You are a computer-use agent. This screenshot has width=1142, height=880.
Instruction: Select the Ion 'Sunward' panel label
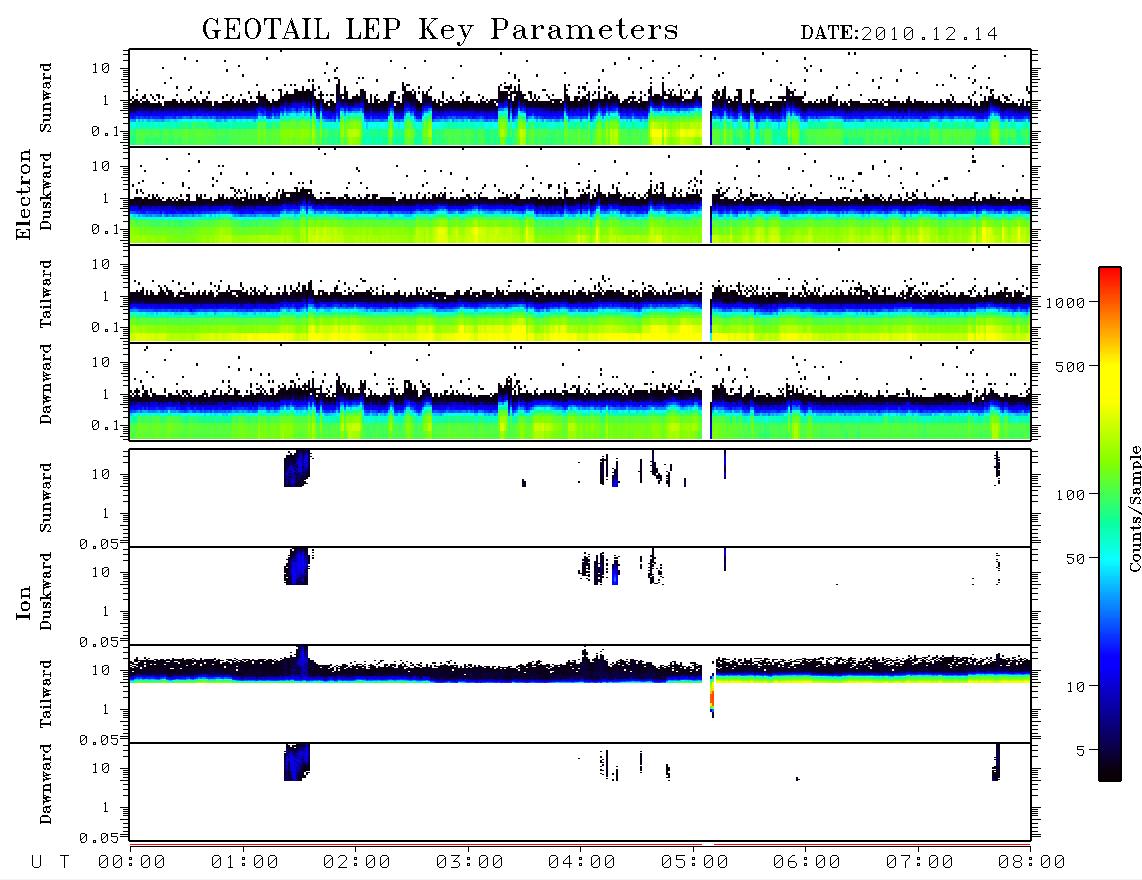click(x=46, y=498)
